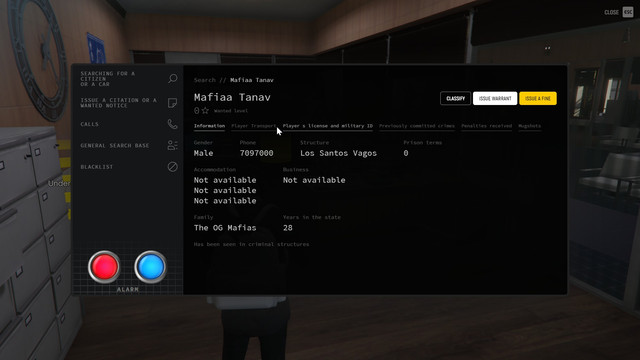Click the Mafiaa Tanav name heading

232,97
